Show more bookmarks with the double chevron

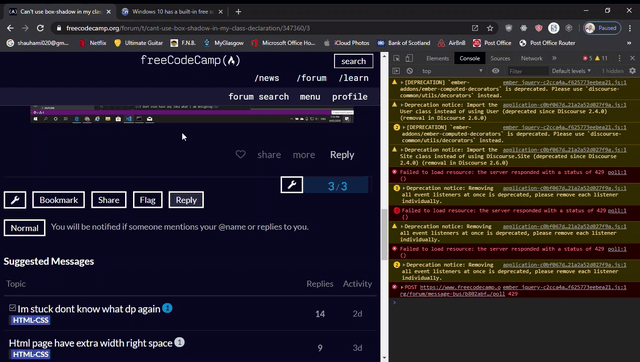click(x=629, y=43)
